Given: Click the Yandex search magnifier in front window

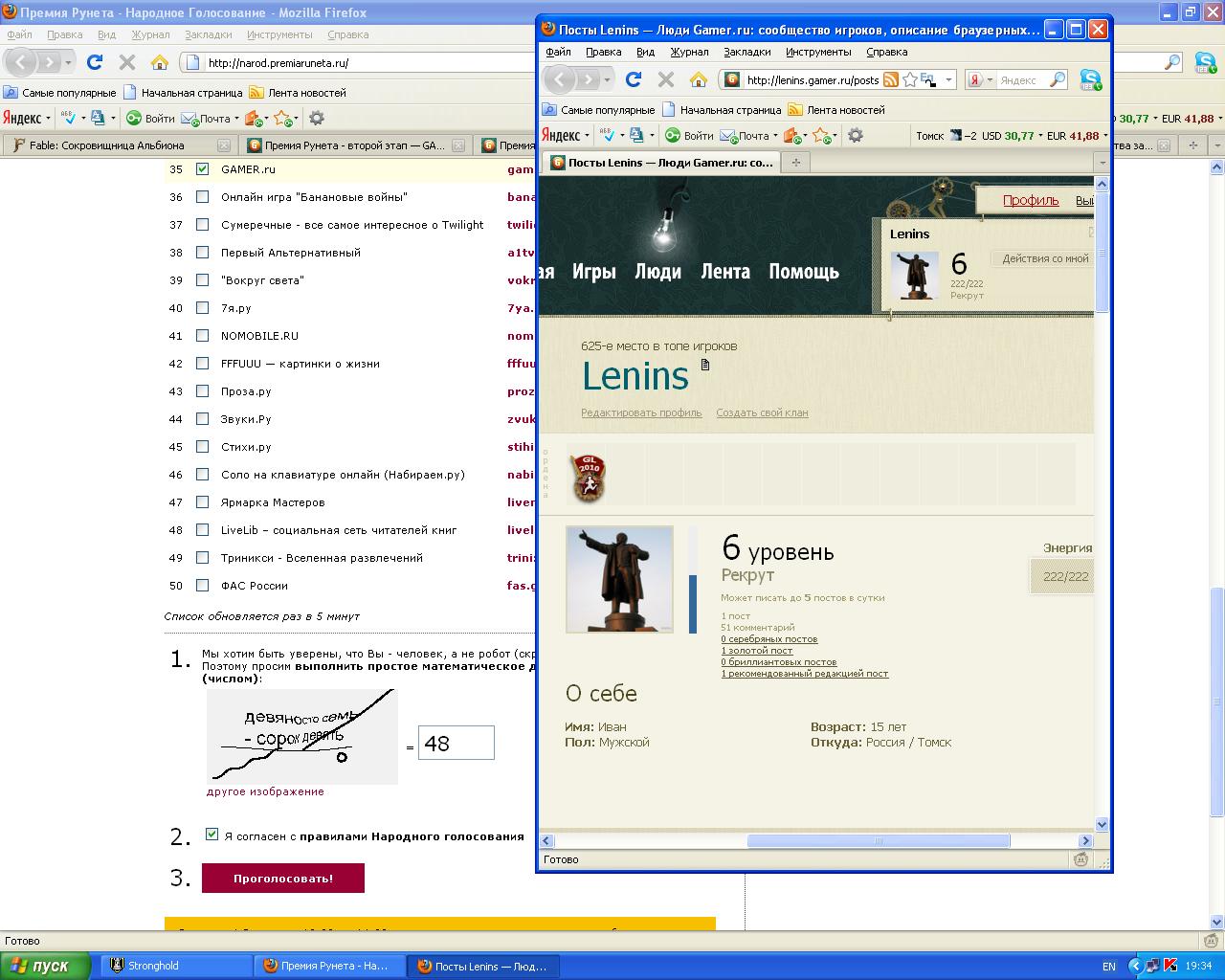Looking at the screenshot, I should [x=1058, y=80].
